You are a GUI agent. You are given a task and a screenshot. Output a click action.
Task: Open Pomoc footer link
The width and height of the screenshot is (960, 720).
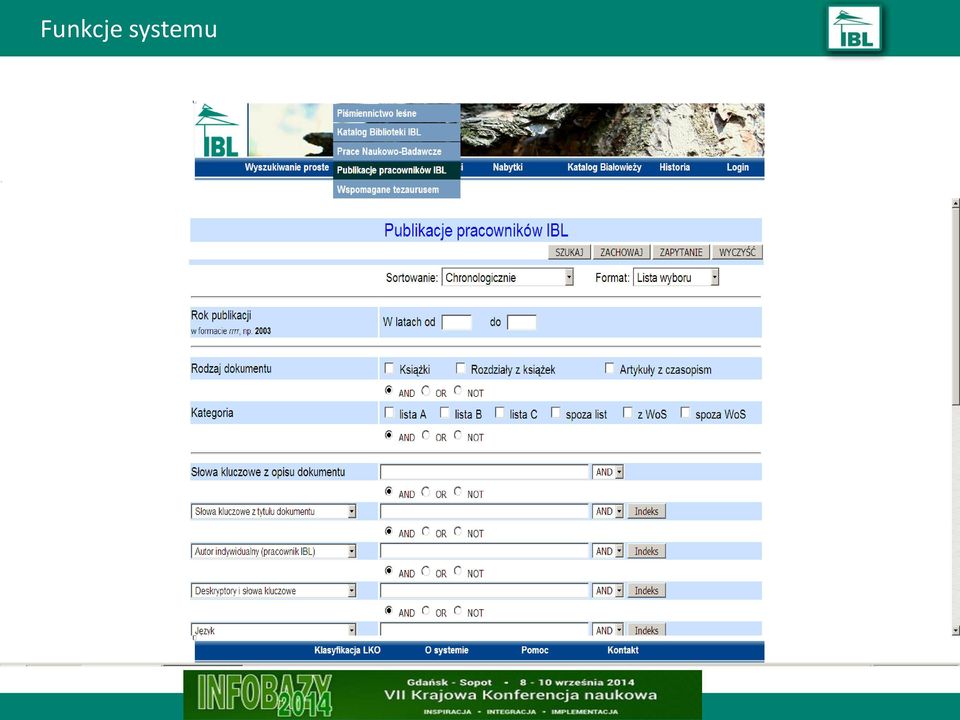tap(534, 650)
